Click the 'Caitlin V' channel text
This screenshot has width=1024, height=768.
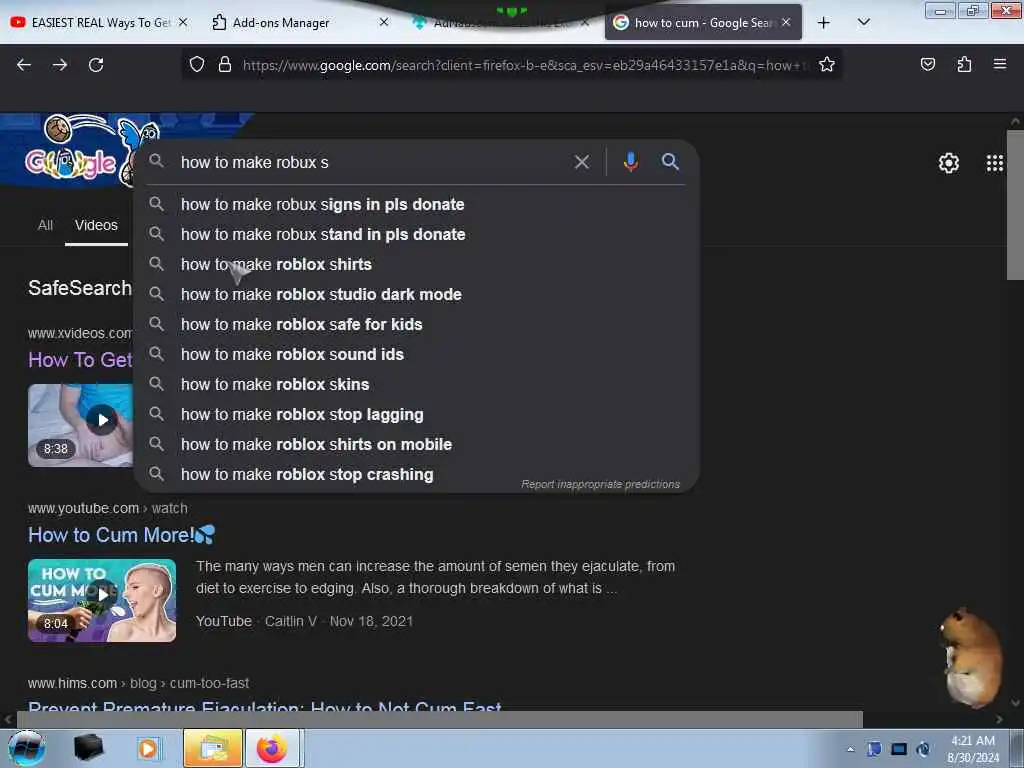tap(291, 621)
